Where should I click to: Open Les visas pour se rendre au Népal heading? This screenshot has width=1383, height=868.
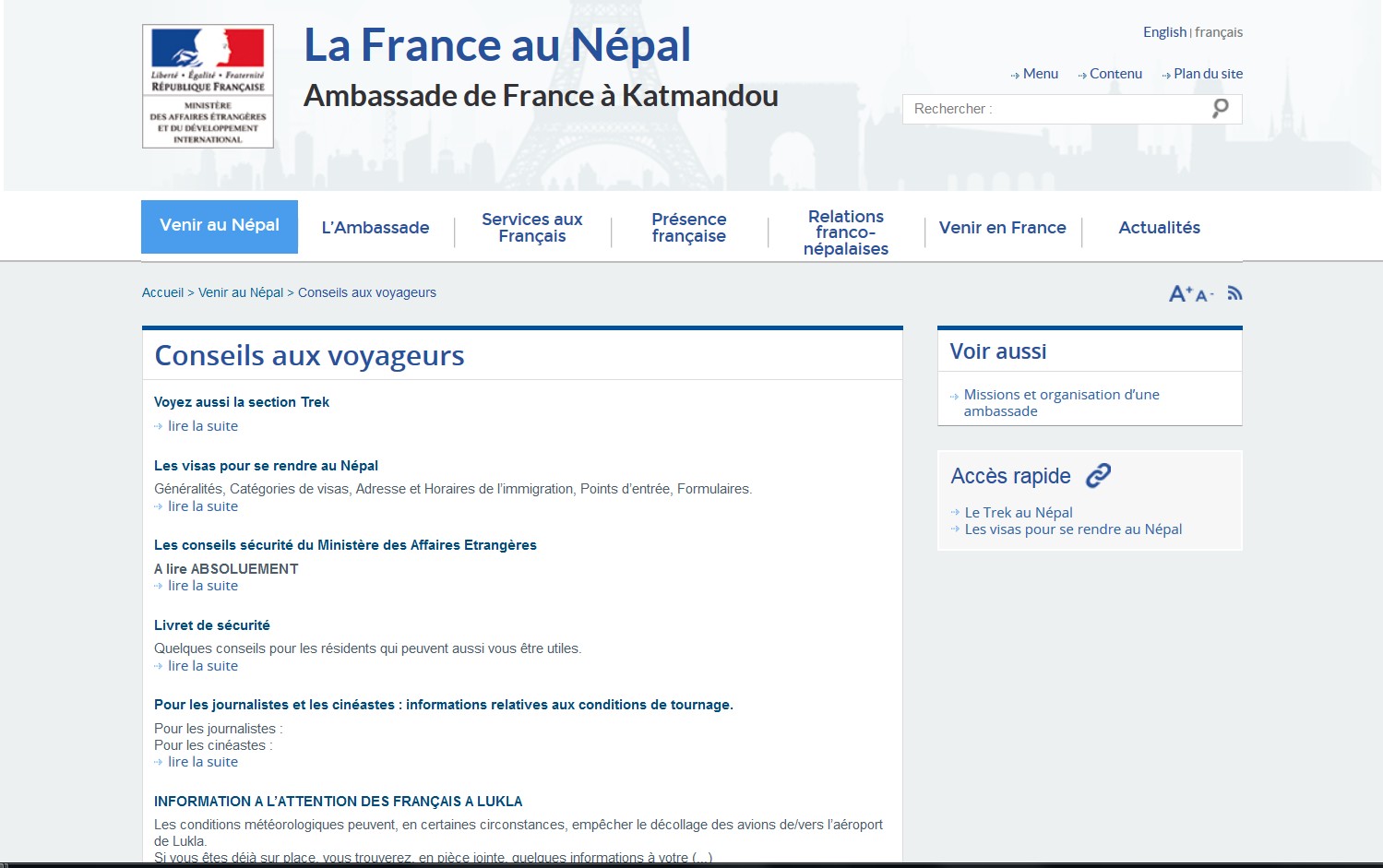(x=266, y=466)
